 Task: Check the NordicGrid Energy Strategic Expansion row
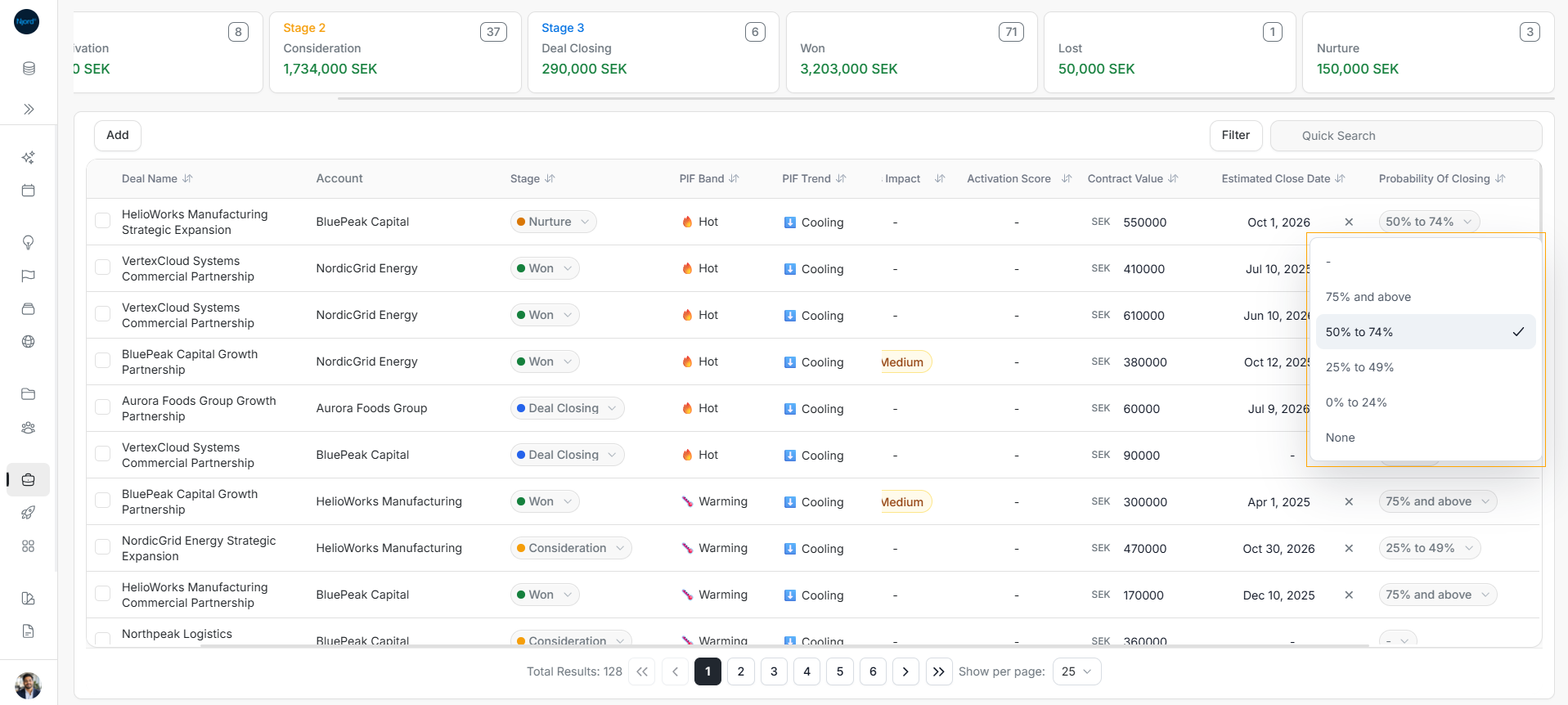[x=103, y=547]
